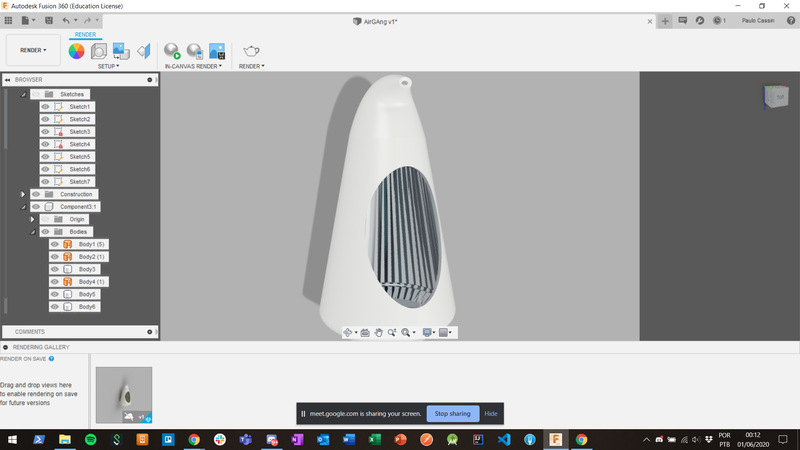Select the Pan hand tool
800x450 pixels.
click(379, 332)
